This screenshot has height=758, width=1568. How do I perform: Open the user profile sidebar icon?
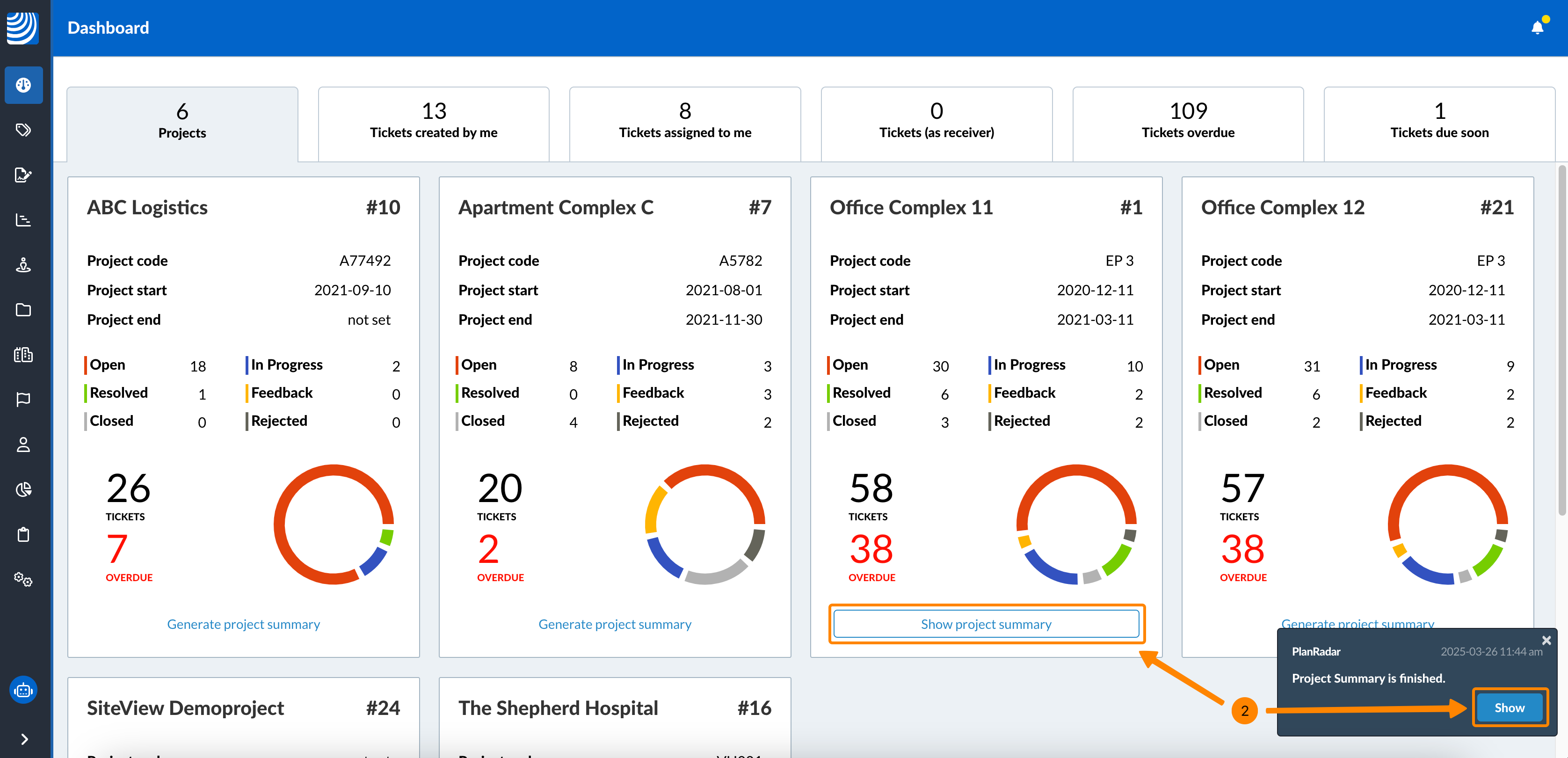[23, 445]
